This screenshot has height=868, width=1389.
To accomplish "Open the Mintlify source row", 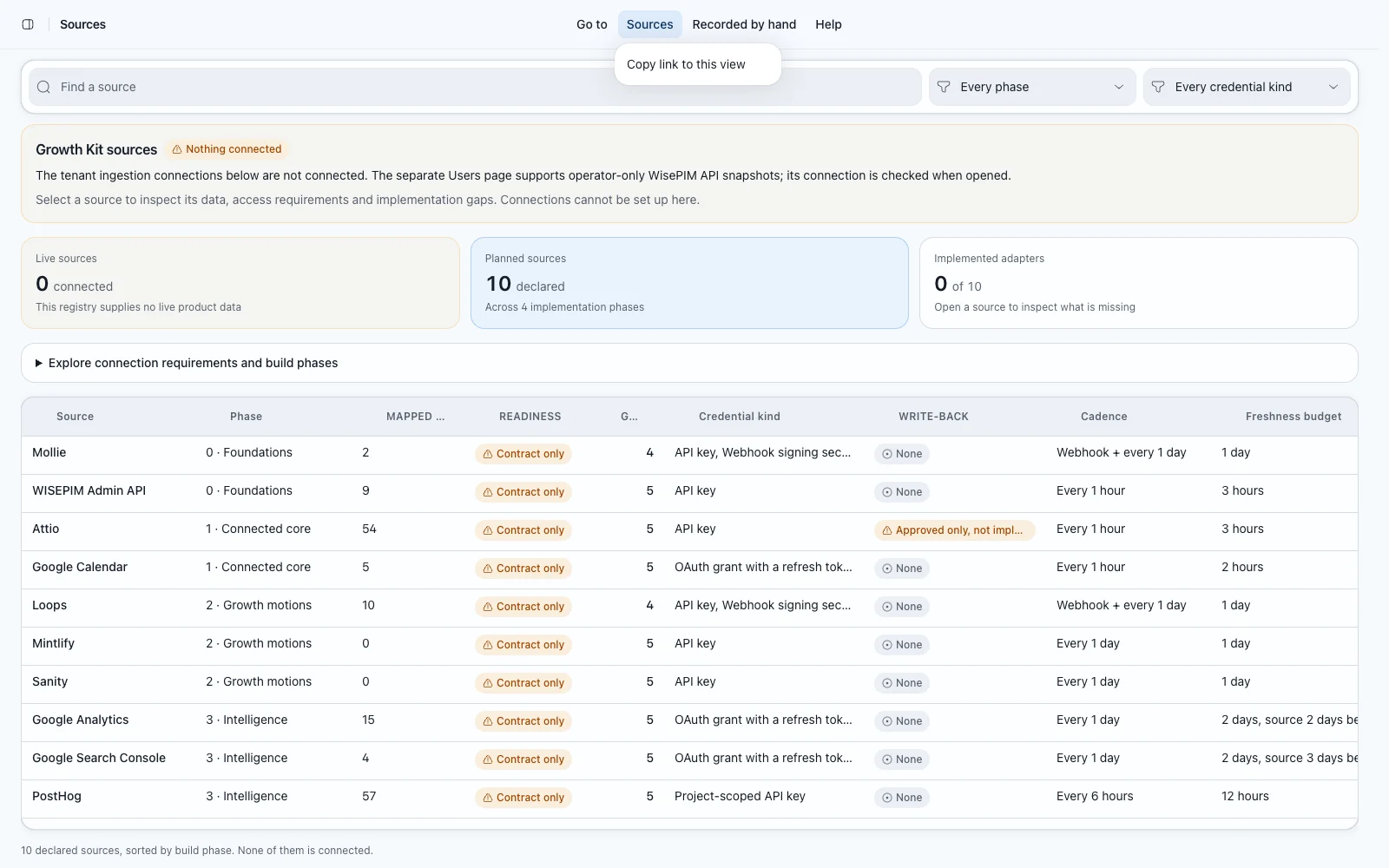I will [x=689, y=646].
